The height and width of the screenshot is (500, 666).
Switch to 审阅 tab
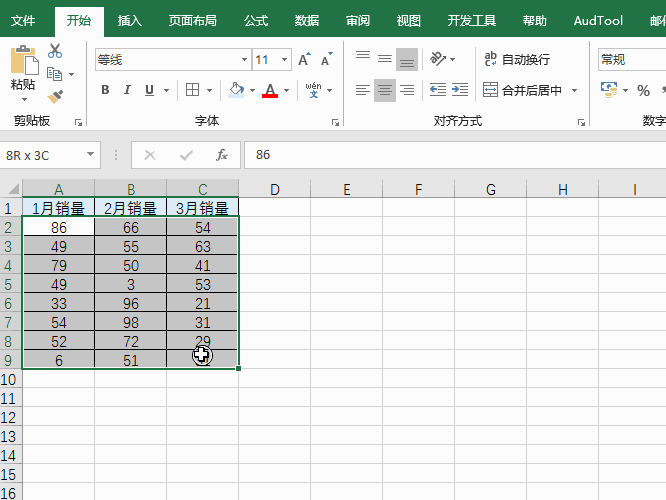pos(358,20)
